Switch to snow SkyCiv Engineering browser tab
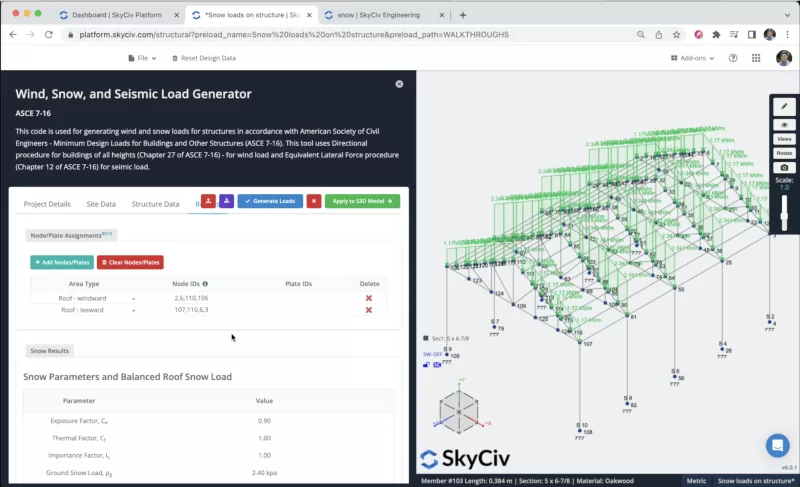The image size is (800, 487). (379, 15)
